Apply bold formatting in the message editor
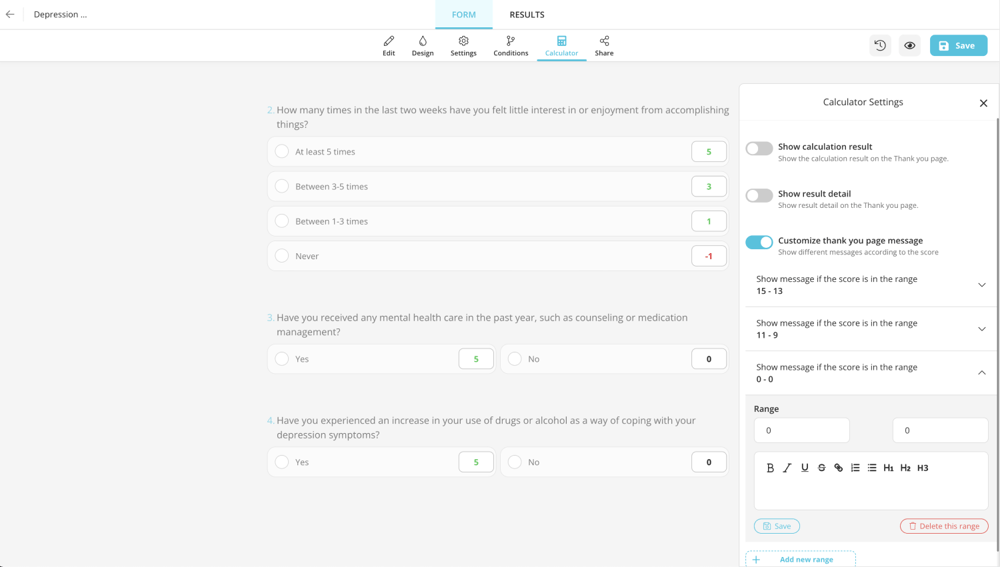Screen dimensions: 1000x567 pyautogui.click(x=770, y=468)
